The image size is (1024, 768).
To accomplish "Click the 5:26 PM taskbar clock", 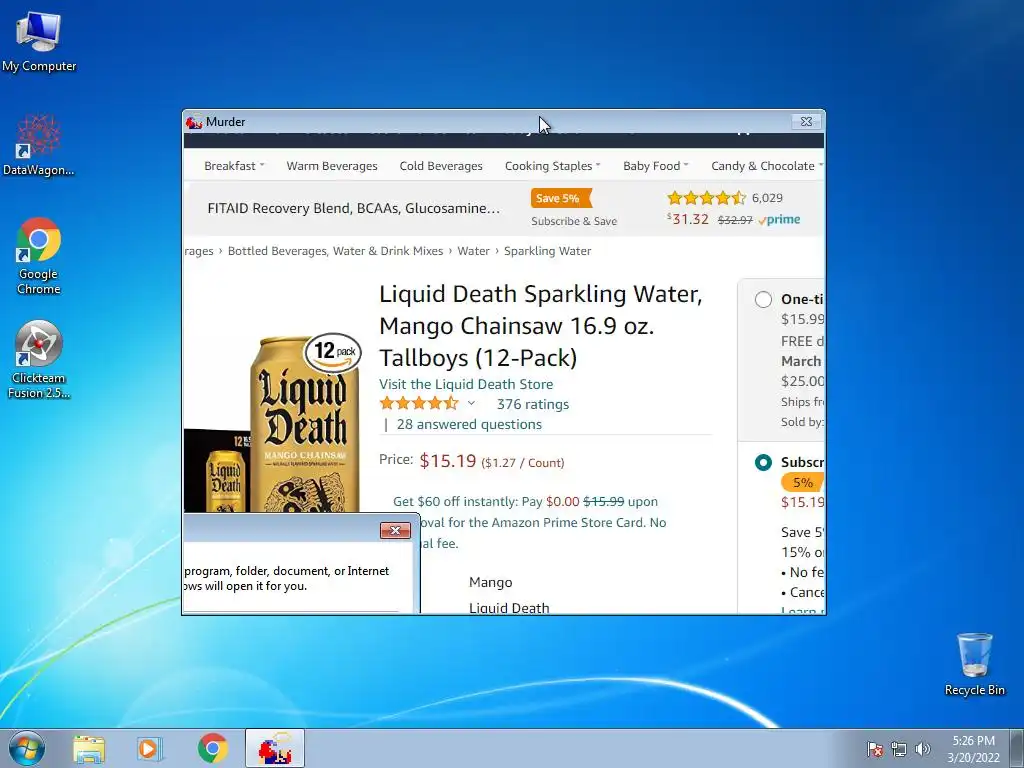I will click(x=973, y=749).
